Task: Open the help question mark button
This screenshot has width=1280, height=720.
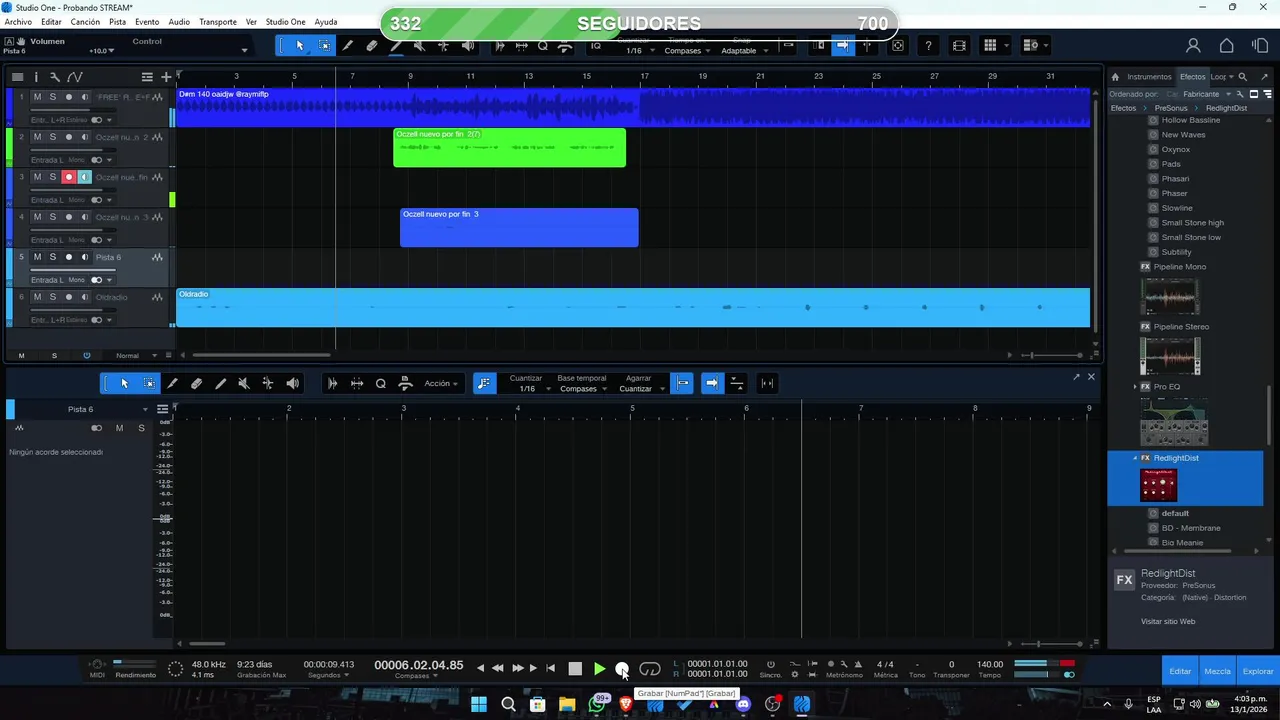Action: pos(929,46)
